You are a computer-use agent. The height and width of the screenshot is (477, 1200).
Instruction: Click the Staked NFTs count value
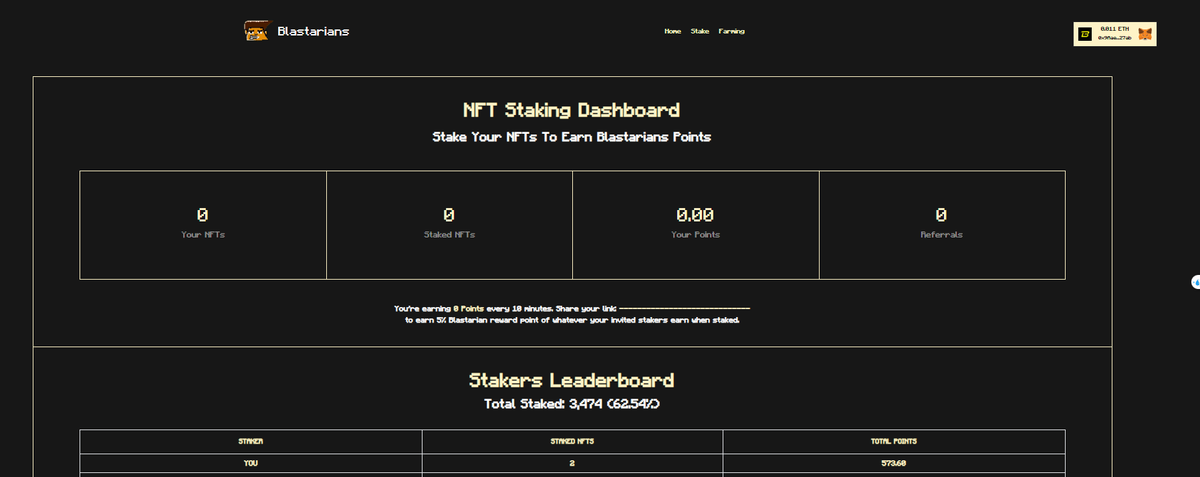(x=449, y=214)
